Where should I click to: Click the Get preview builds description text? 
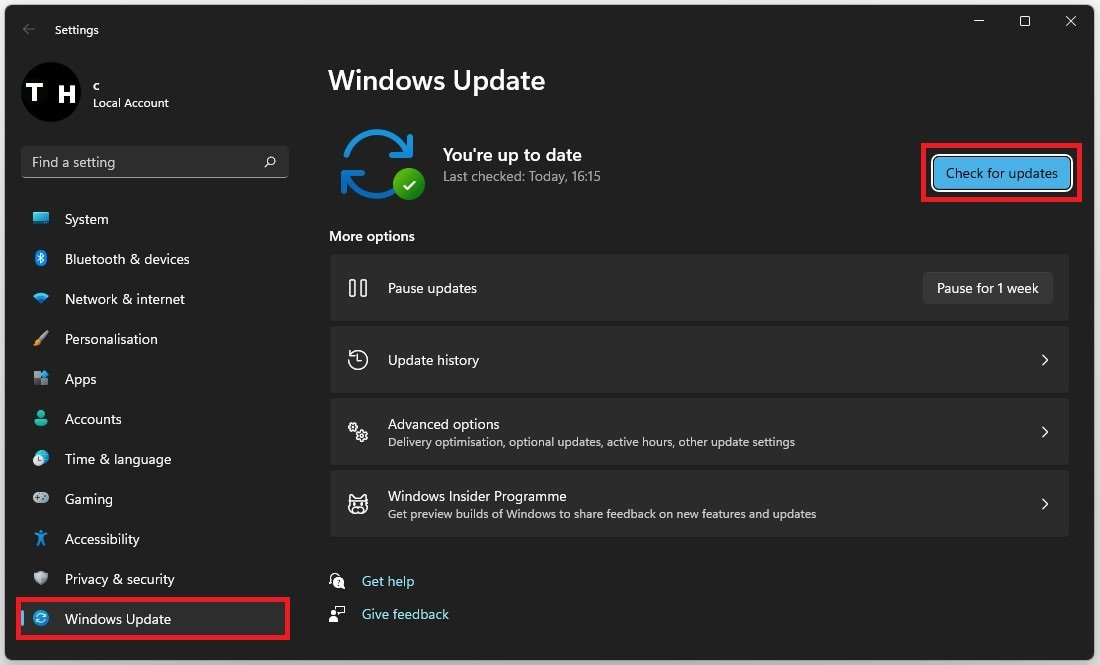(x=602, y=513)
